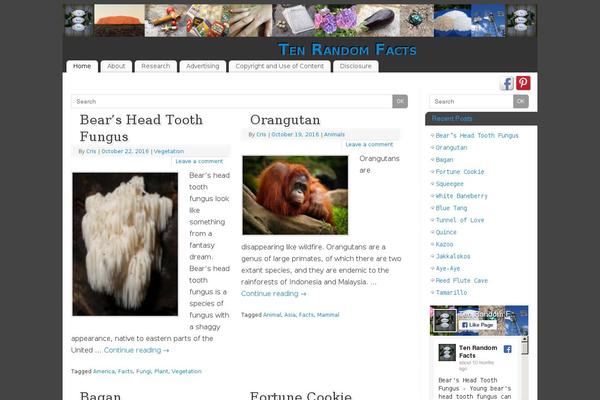Open the Orangutan post title
Screen dimensions: 600x400
(x=285, y=120)
